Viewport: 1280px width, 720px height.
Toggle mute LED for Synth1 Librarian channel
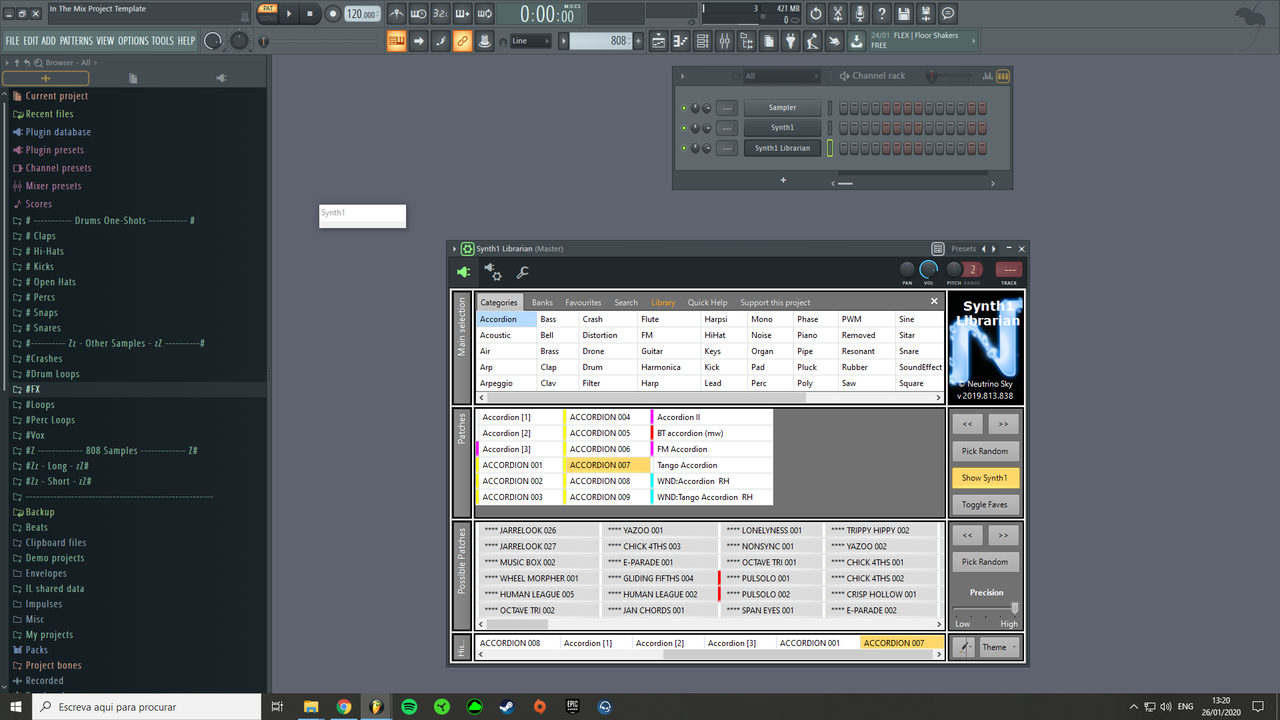click(x=684, y=148)
